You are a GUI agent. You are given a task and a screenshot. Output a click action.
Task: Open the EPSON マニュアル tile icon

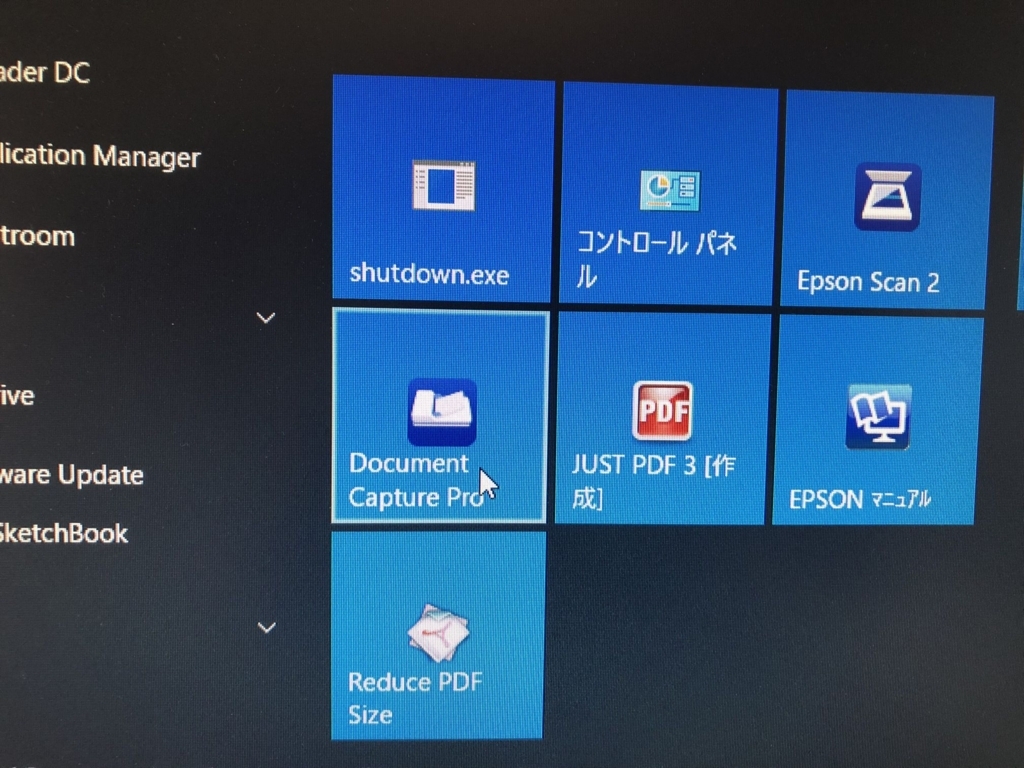point(878,417)
